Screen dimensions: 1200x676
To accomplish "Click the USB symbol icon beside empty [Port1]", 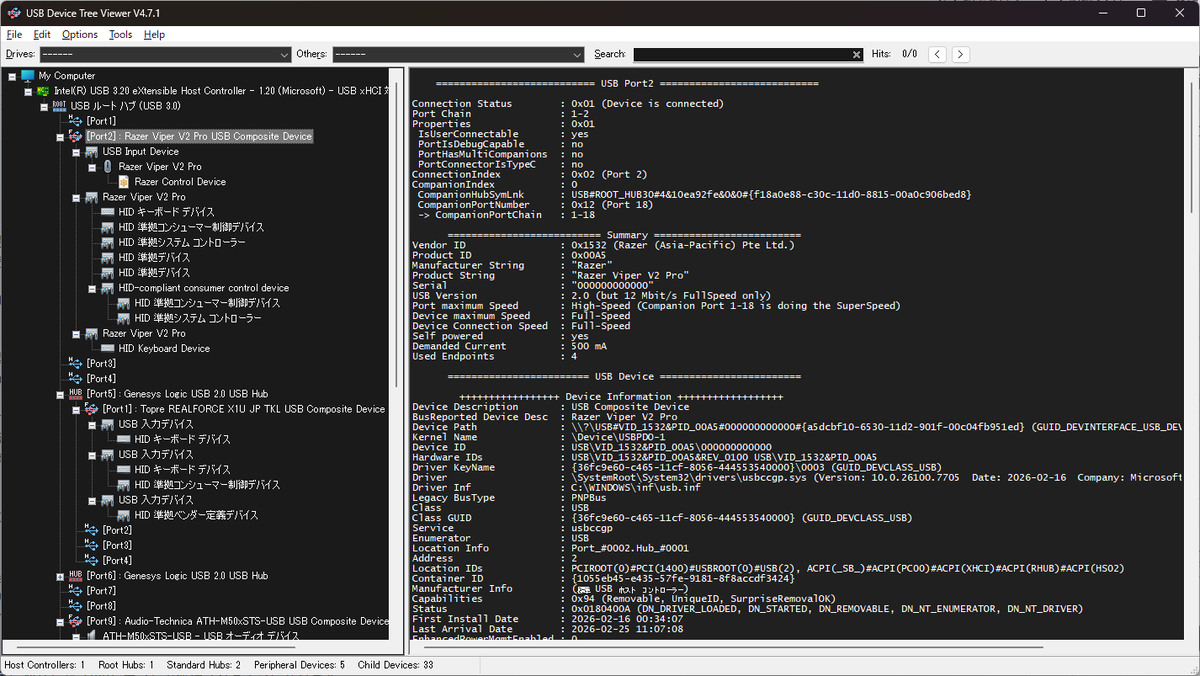I will coord(75,121).
